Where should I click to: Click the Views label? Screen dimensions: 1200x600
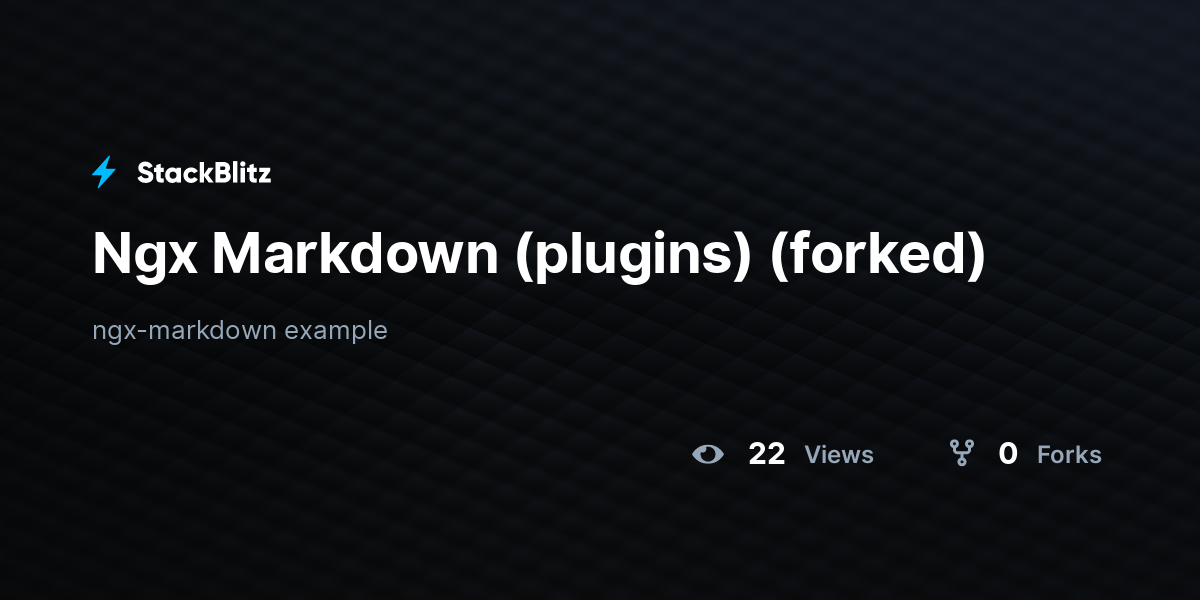tap(839, 455)
